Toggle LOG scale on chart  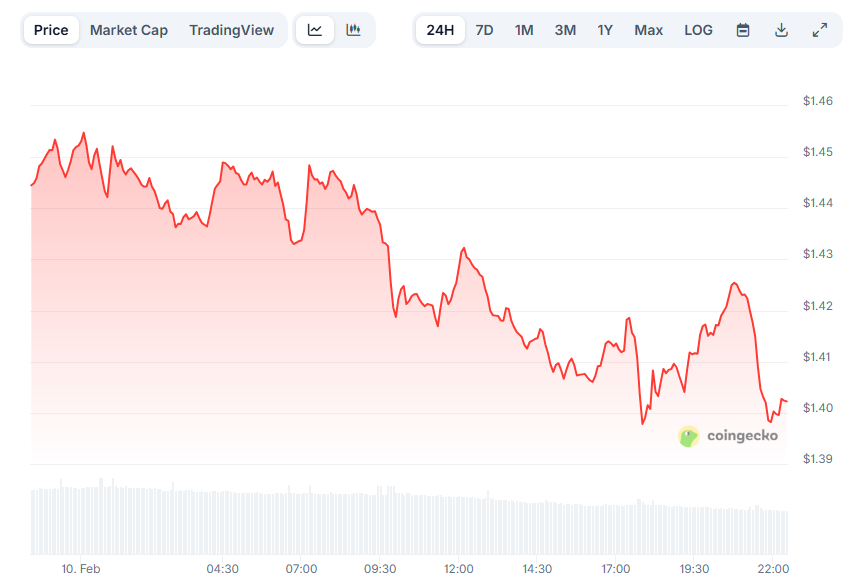point(698,30)
